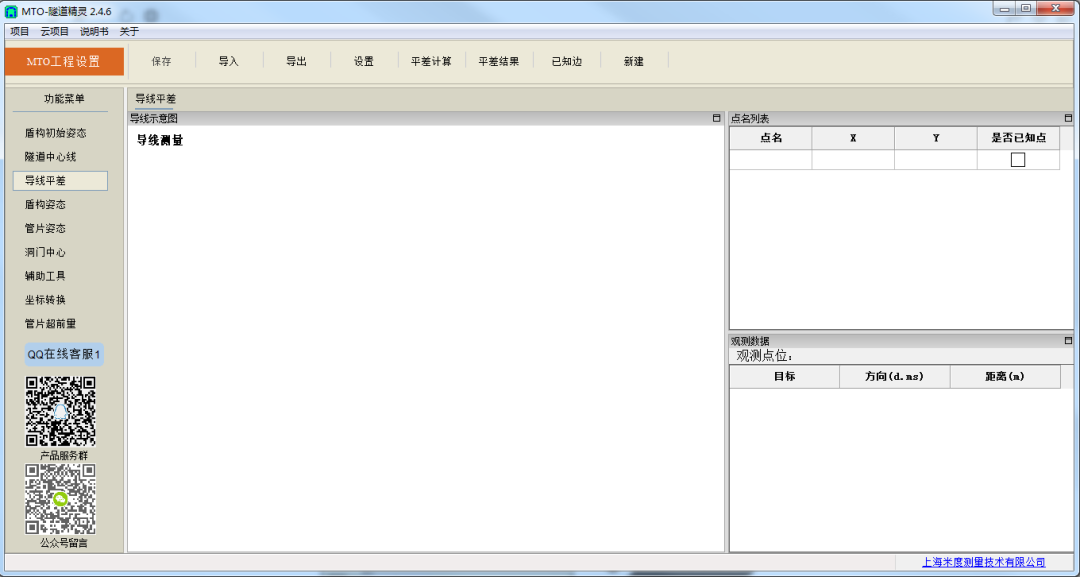The width and height of the screenshot is (1080, 577).
Task: Click the QQ在线客服1 button
Action: [x=64, y=355]
